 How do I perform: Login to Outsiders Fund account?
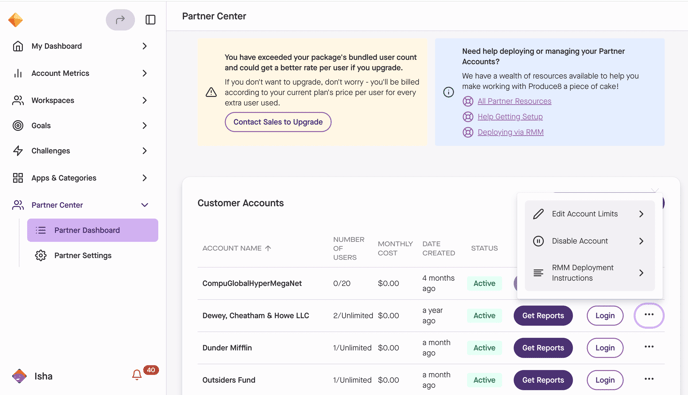605,380
